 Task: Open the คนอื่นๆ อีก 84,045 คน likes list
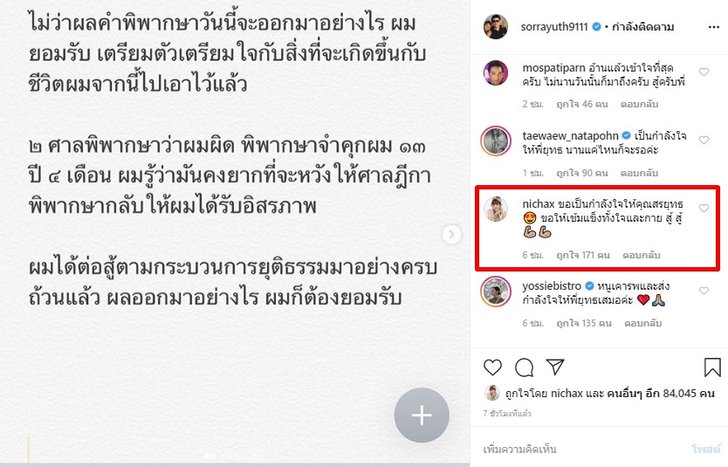pos(660,393)
